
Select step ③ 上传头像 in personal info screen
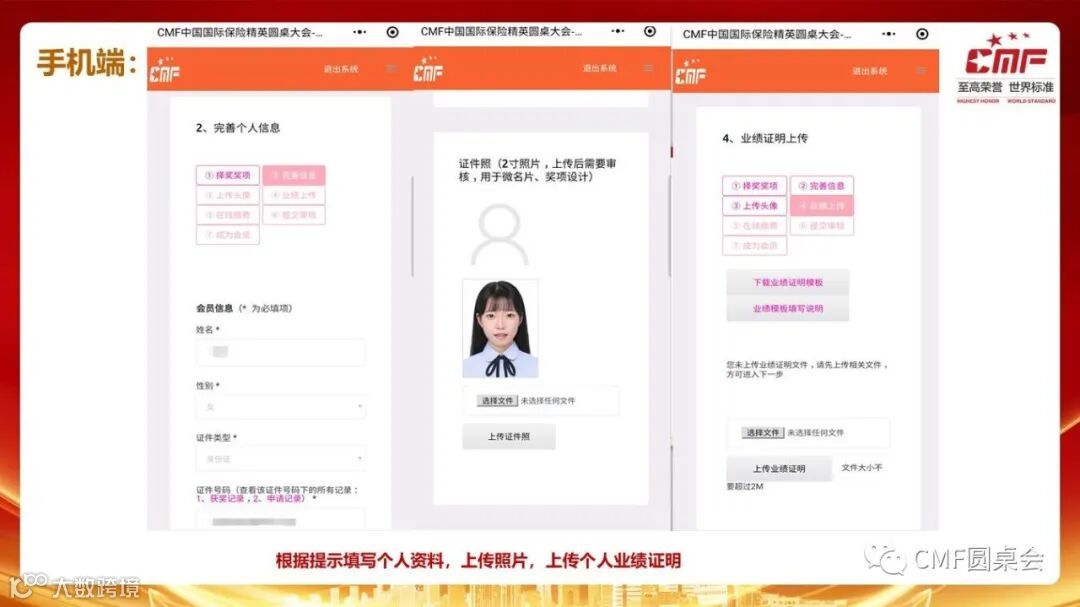coord(228,195)
